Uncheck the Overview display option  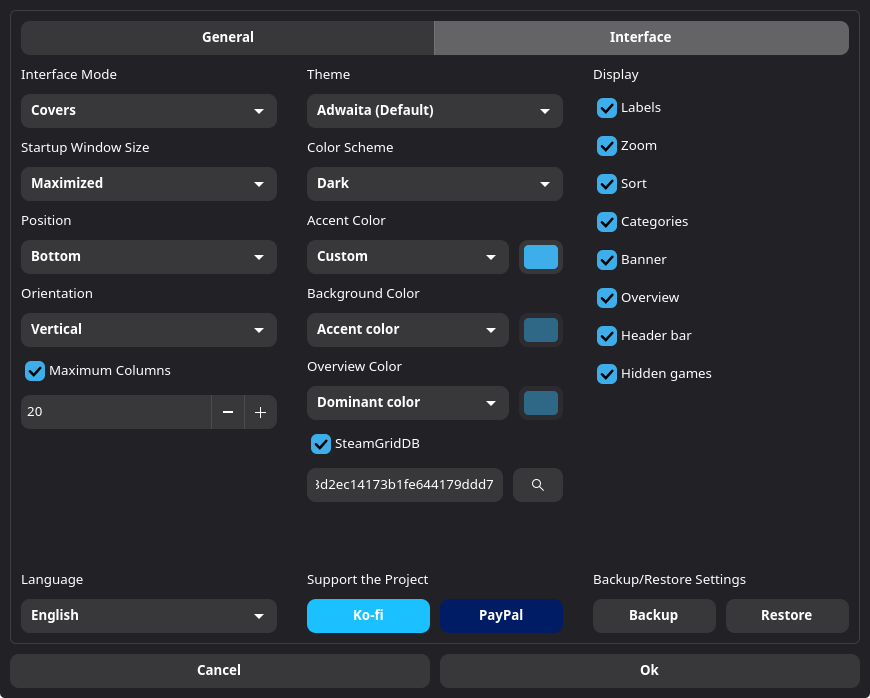point(606,298)
